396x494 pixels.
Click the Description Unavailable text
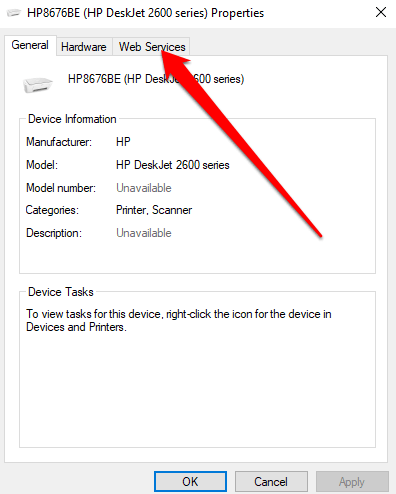(144, 233)
